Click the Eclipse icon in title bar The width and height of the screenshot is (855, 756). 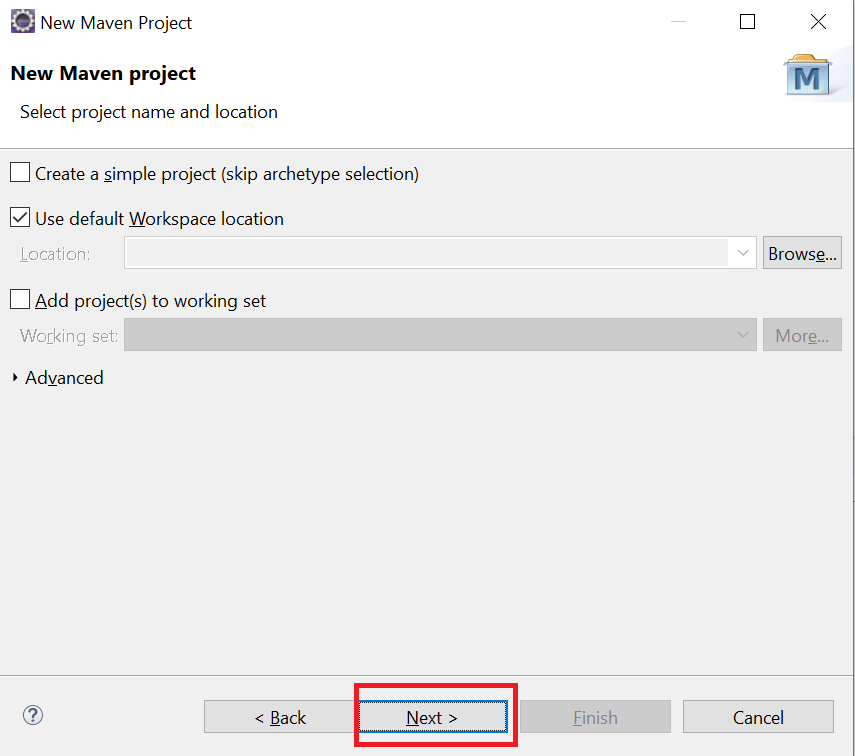(22, 22)
